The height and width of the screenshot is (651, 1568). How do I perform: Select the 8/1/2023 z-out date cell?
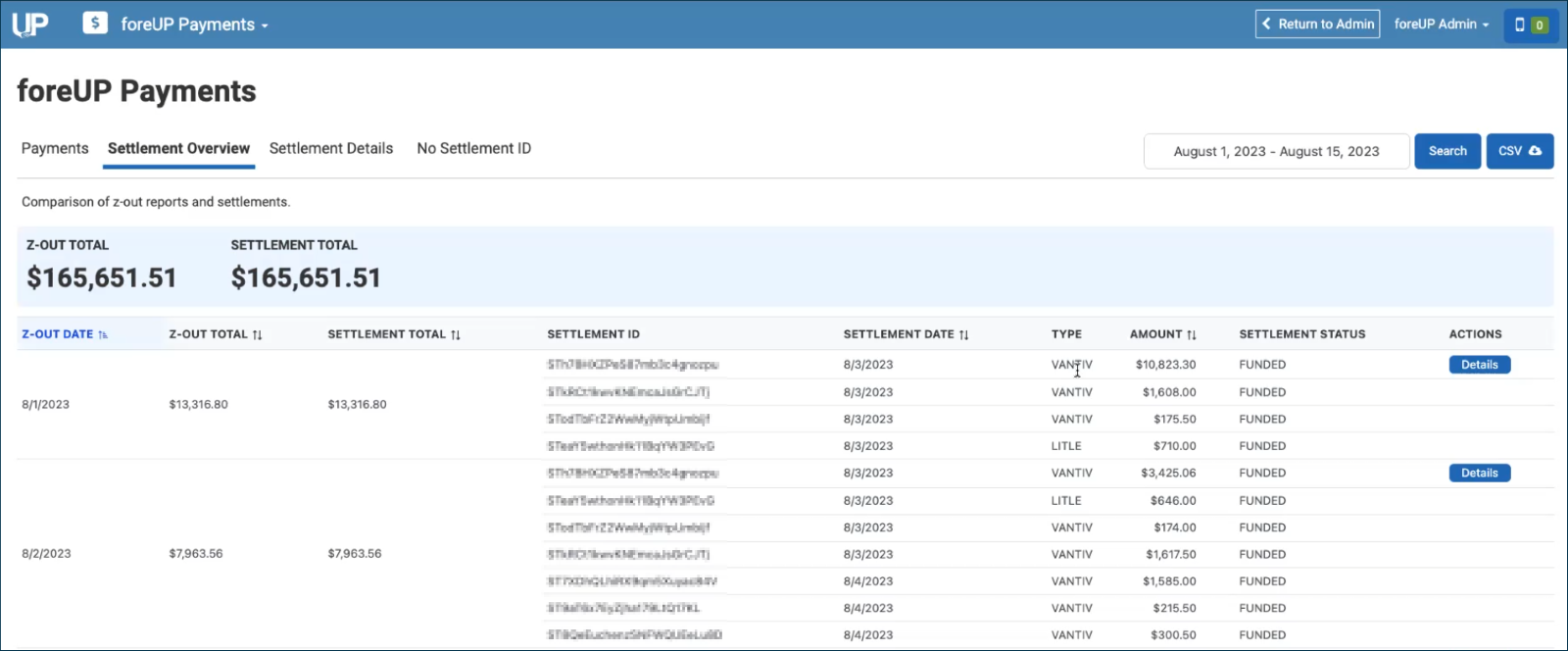click(x=45, y=405)
